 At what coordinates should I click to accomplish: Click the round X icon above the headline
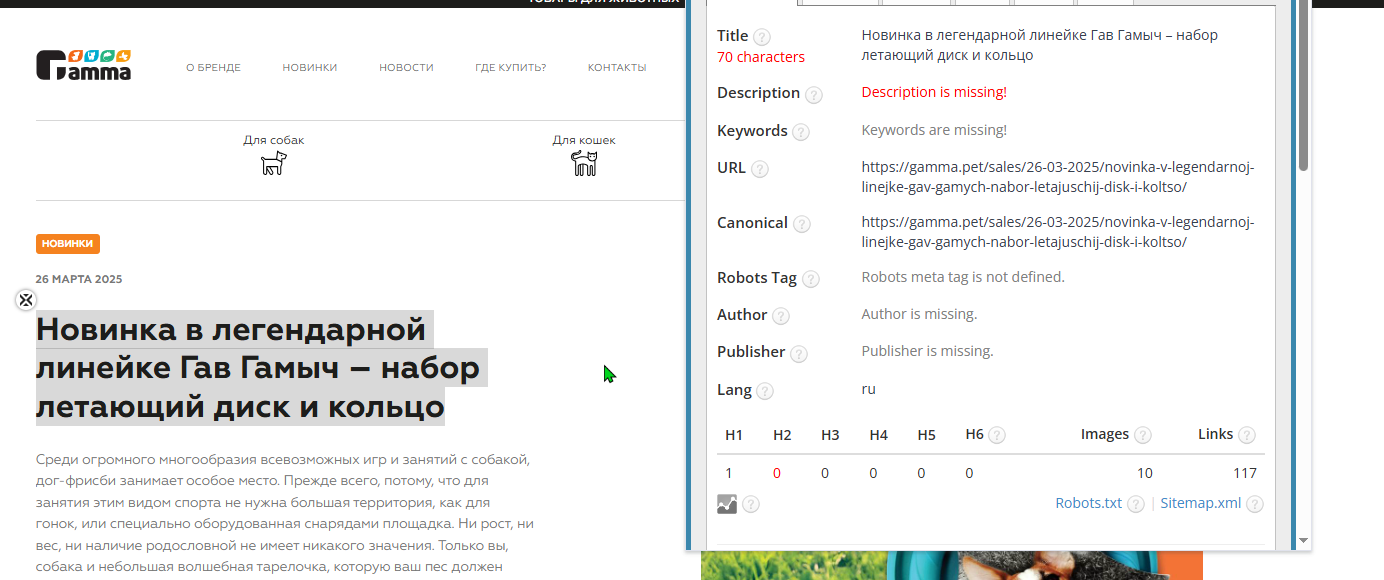[26, 300]
